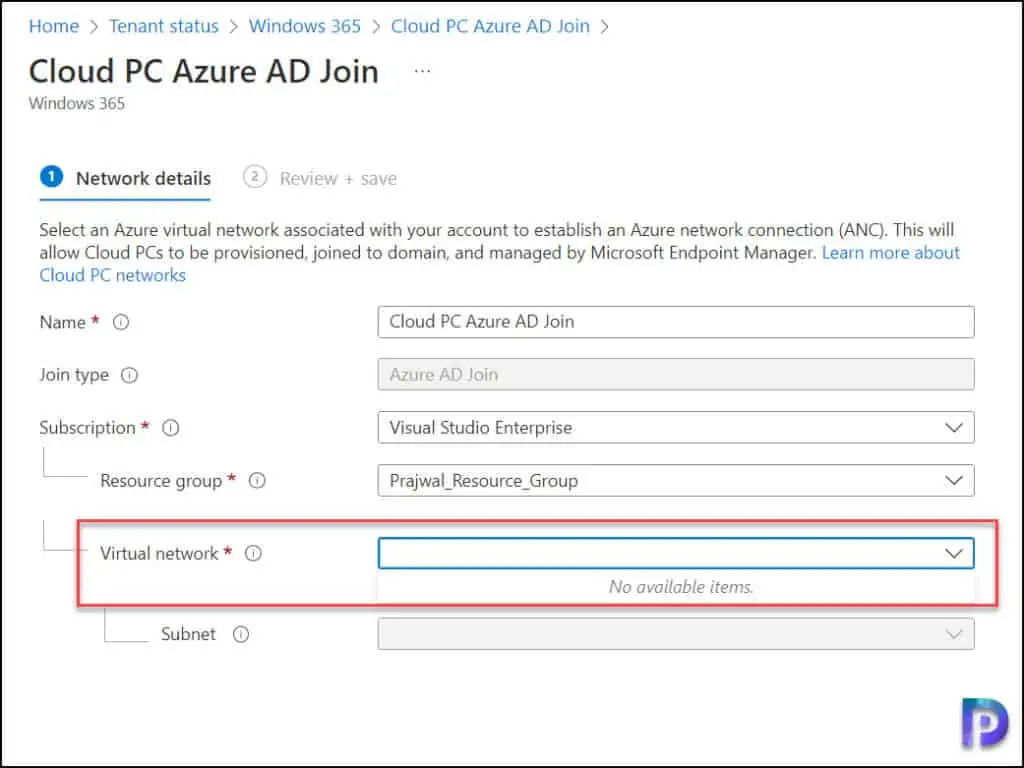The image size is (1024, 768).
Task: Open Learn more about Cloud PC networks link
Action: point(891,253)
